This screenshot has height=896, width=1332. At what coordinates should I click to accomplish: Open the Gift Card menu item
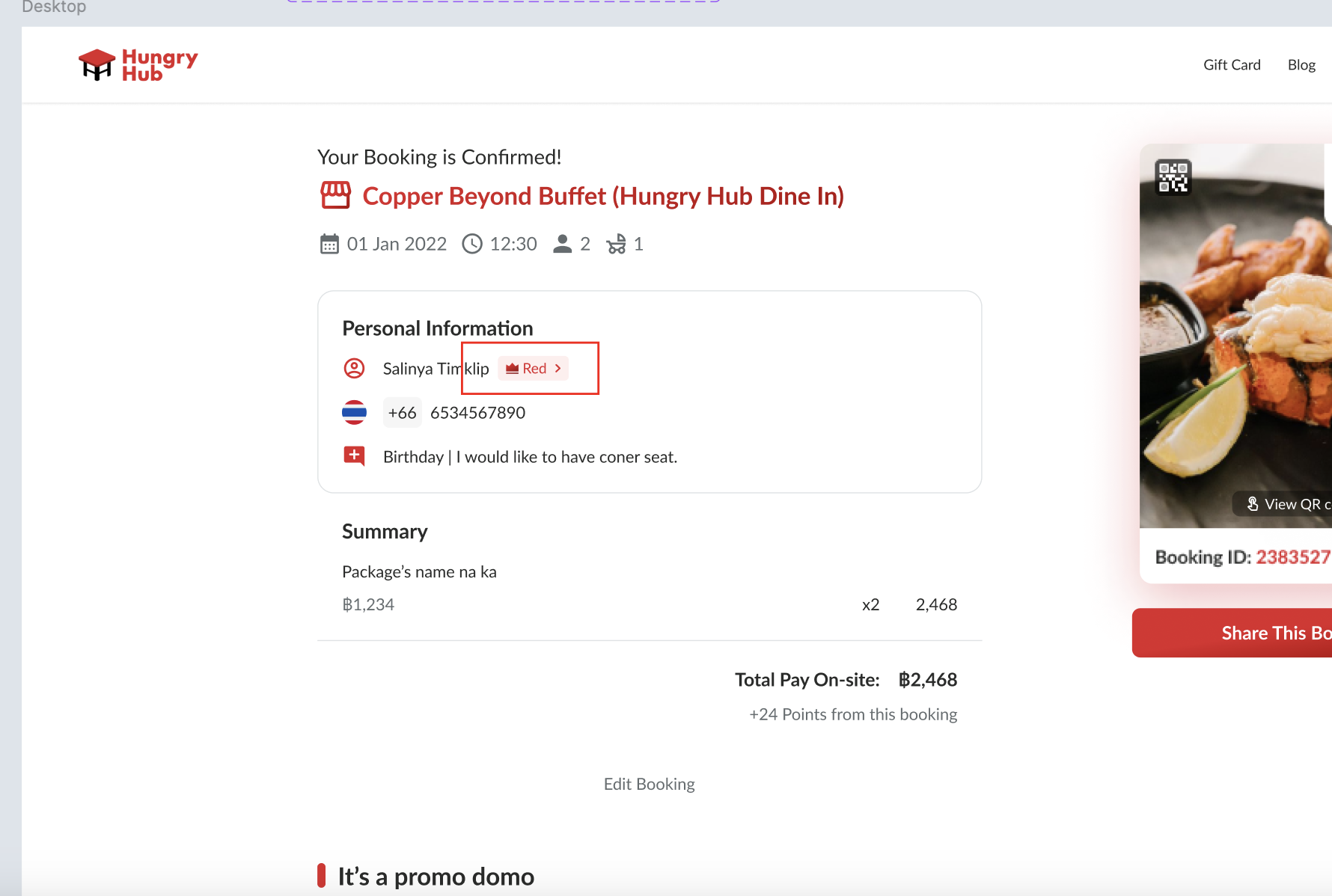click(x=1232, y=65)
